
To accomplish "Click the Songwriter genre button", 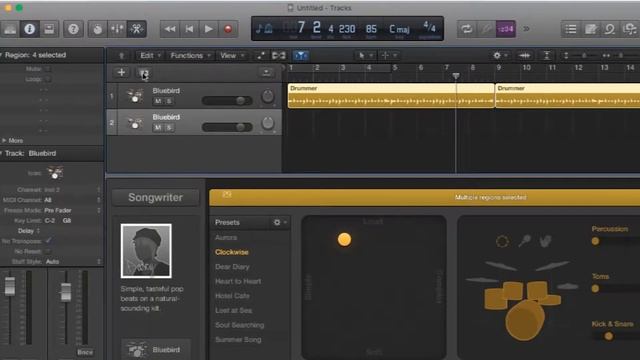I will (156, 198).
